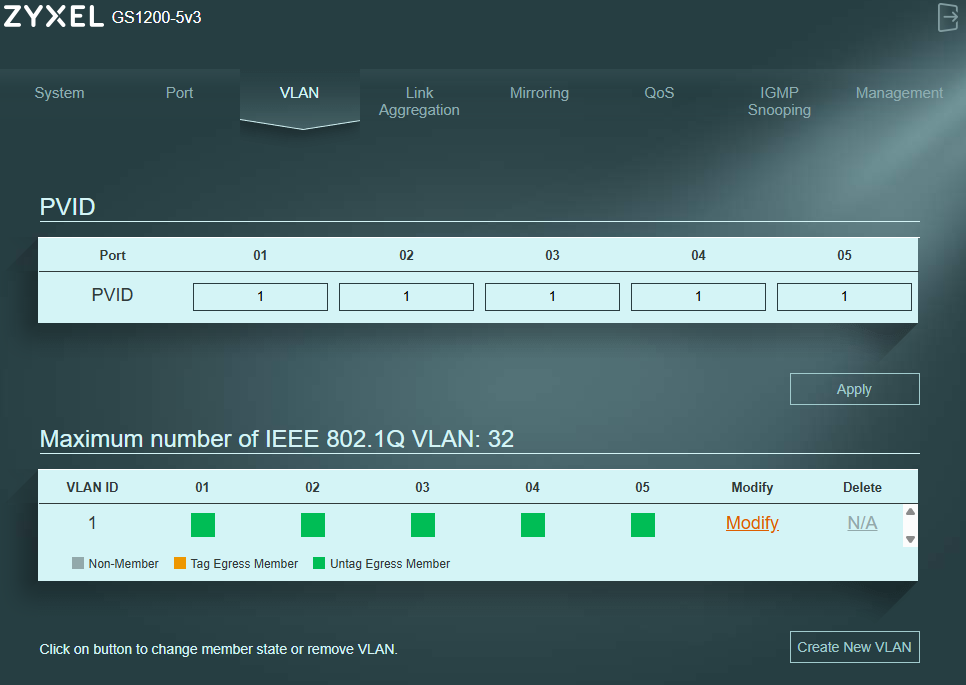Toggle VLAN 1 membership for port 02
The width and height of the screenshot is (966, 685).
313,525
